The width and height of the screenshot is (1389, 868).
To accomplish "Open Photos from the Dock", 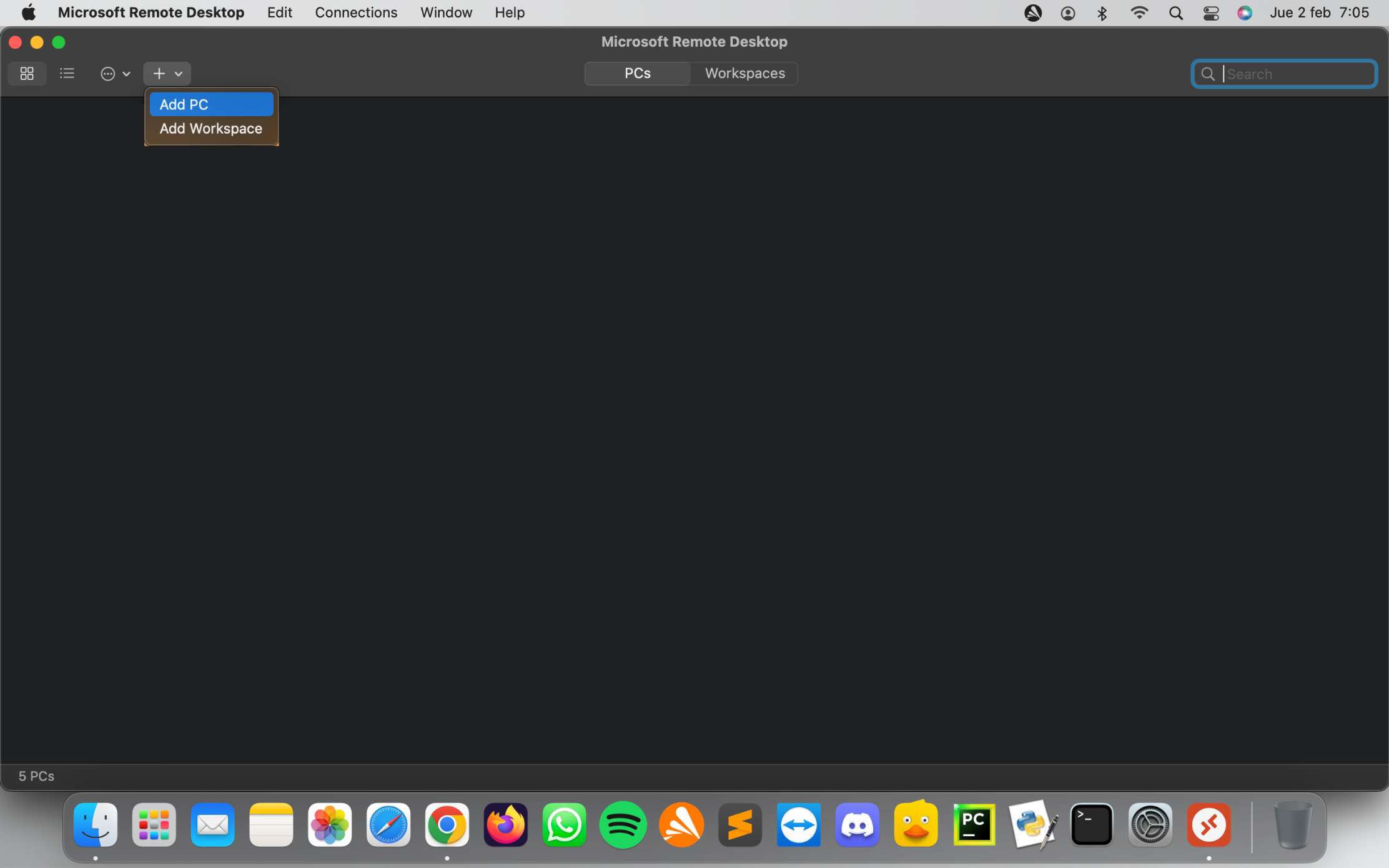I will [330, 825].
